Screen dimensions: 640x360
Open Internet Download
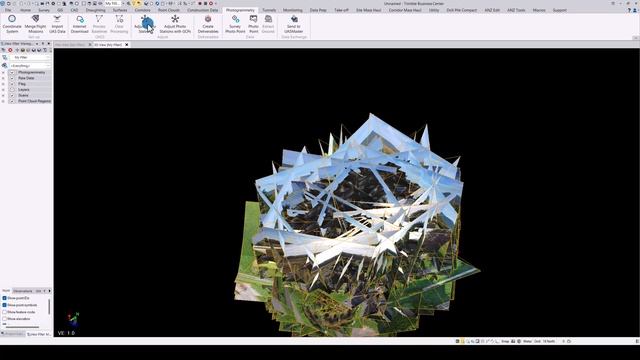coord(80,24)
